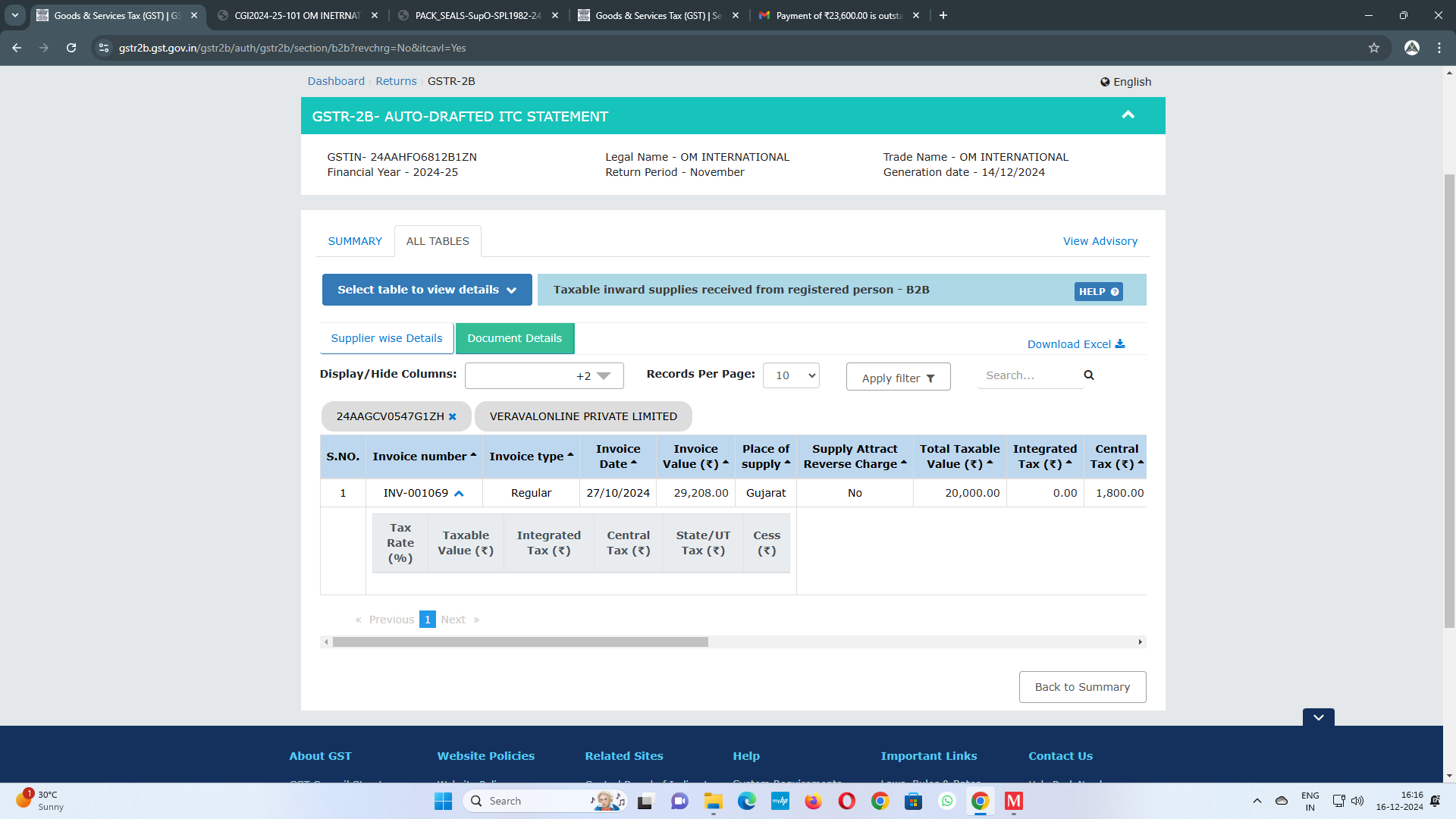The image size is (1456, 819).
Task: Open browser profile icon
Action: (x=1412, y=48)
